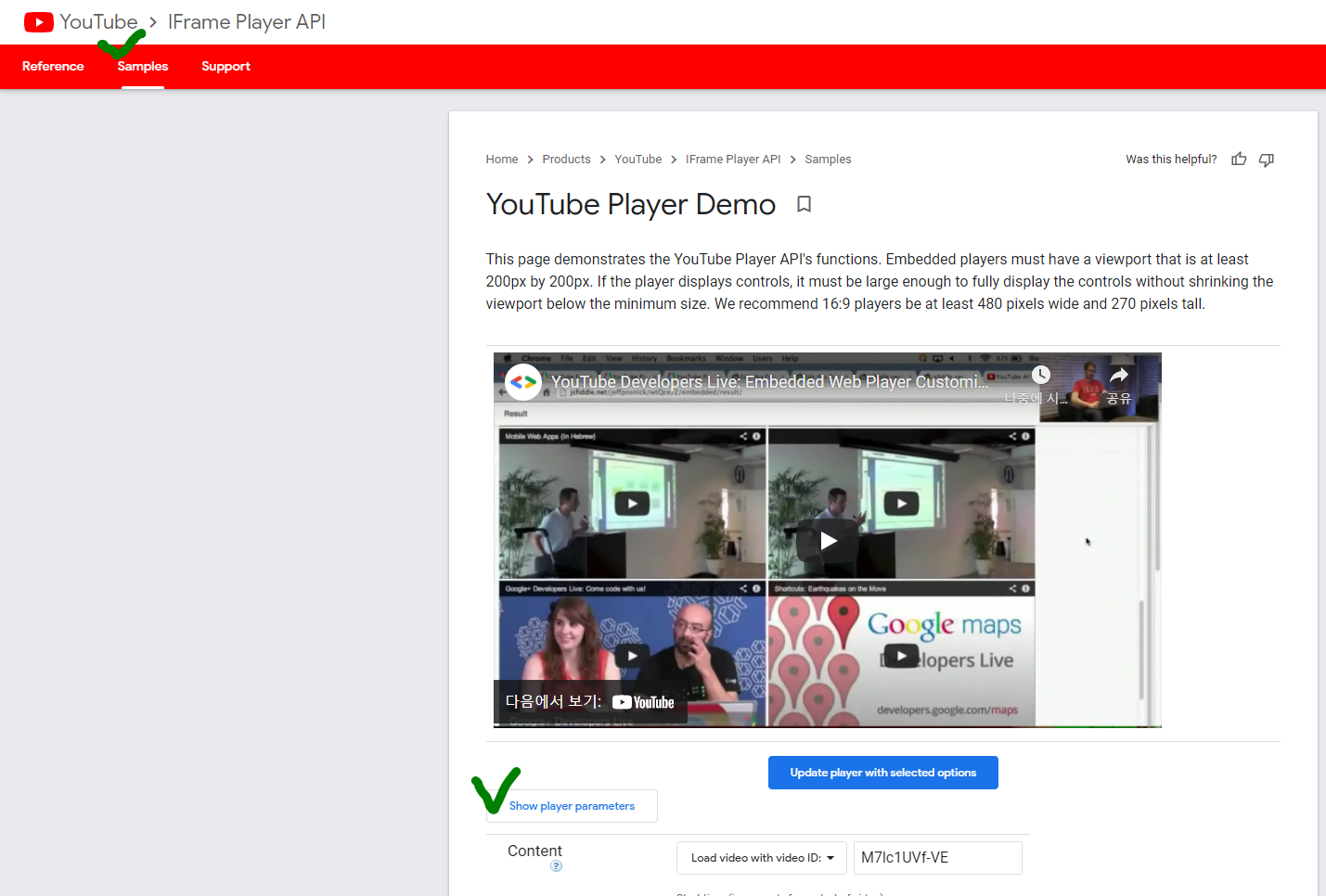
Task: Select the Samples tab
Action: point(143,66)
